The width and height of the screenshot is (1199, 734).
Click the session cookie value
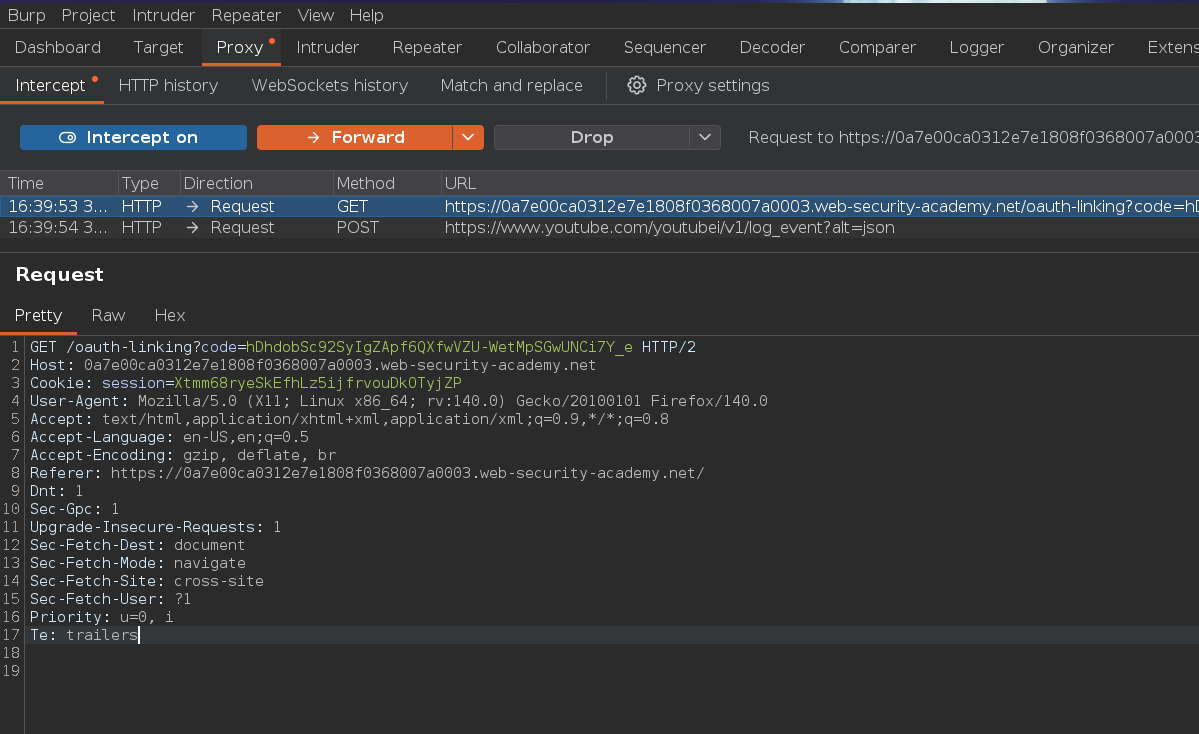317,383
